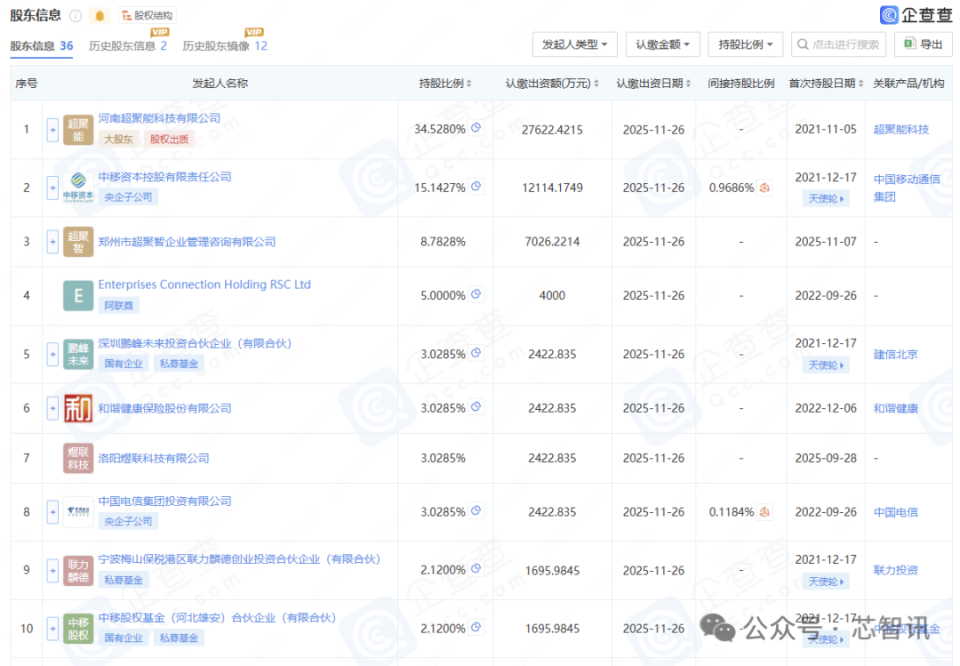Click 天使轮 tag in 中移资本 row
This screenshot has height=666, width=960.
click(x=825, y=198)
